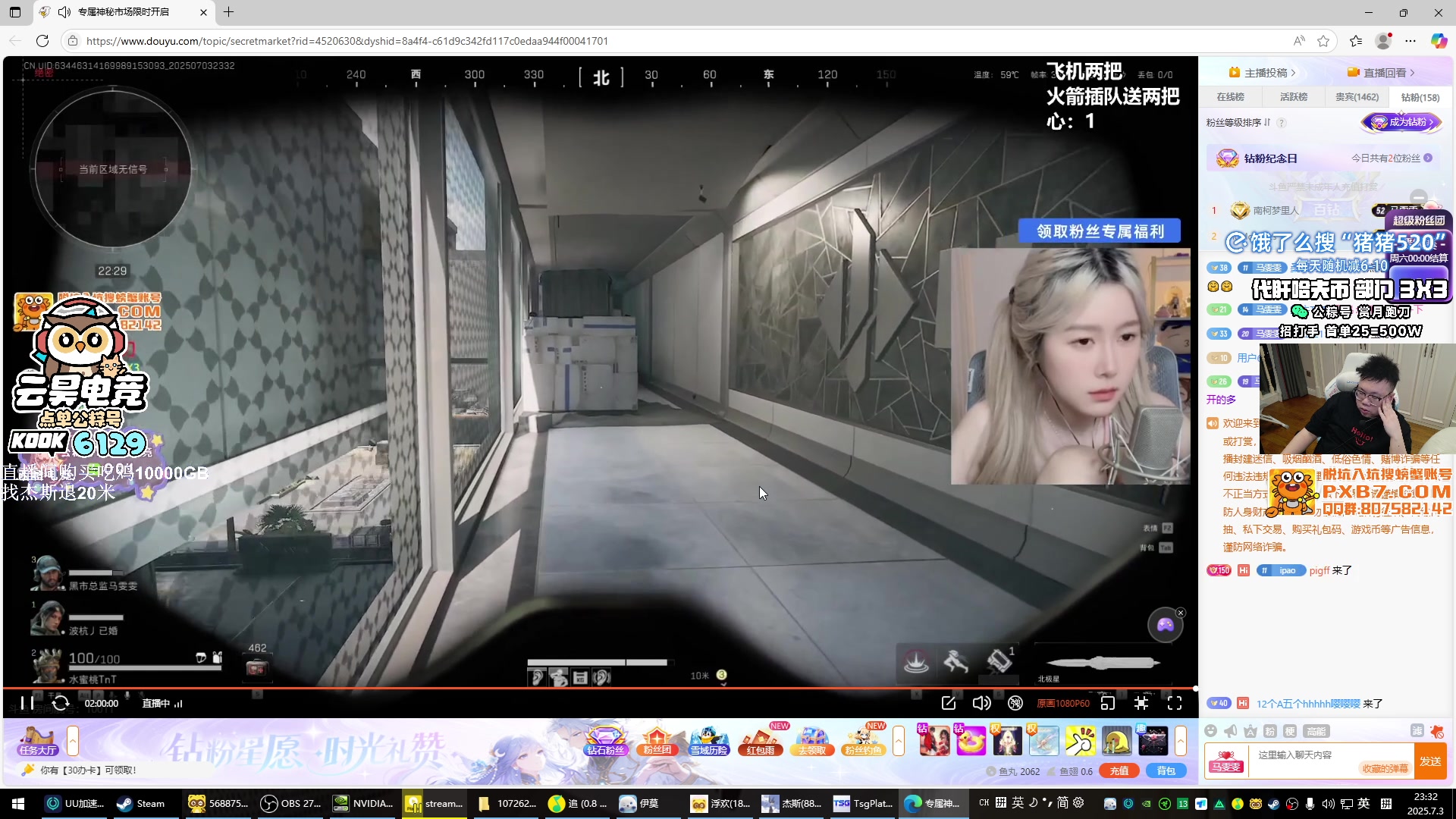The height and width of the screenshot is (819, 1456).
Task: Toggle the 梗 meme danmaku option
Action: [x=1290, y=731]
